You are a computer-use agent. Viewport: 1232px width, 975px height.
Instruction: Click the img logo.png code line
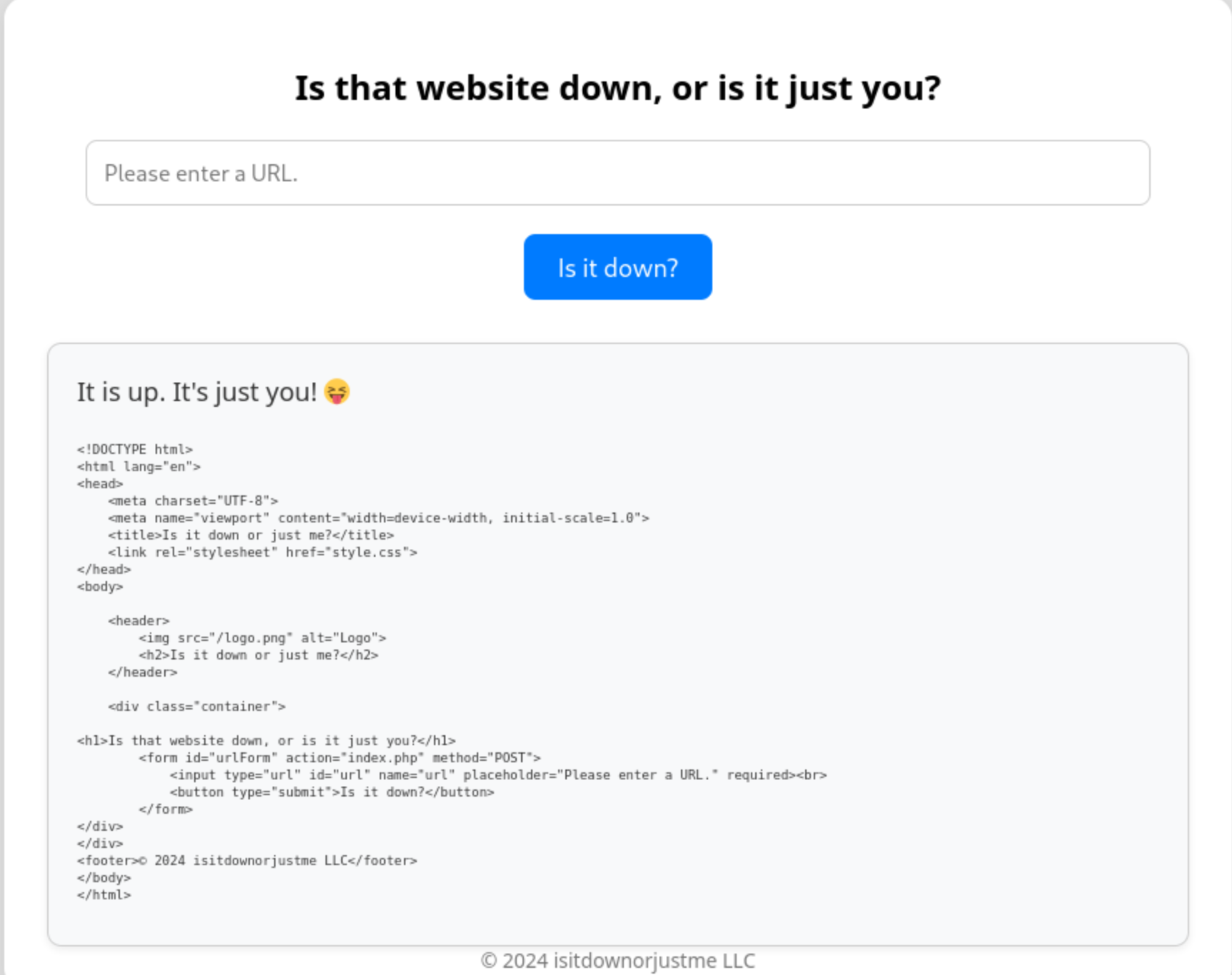[262, 638]
